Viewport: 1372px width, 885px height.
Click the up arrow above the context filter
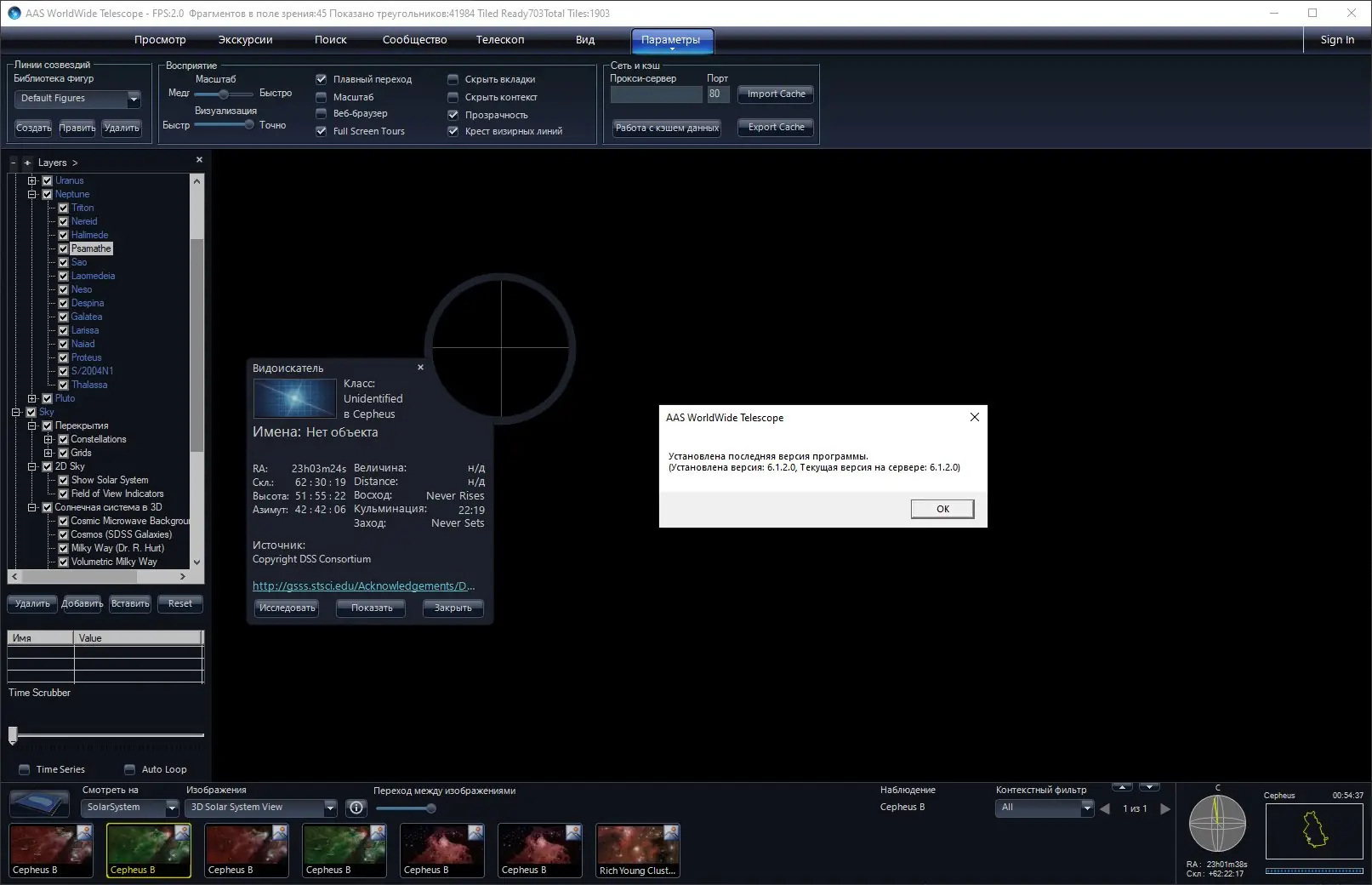pyautogui.click(x=1123, y=788)
